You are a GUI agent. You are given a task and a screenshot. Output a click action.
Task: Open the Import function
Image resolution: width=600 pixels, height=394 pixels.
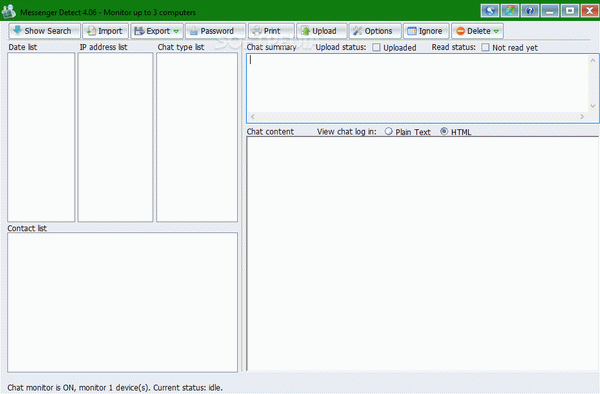click(105, 31)
